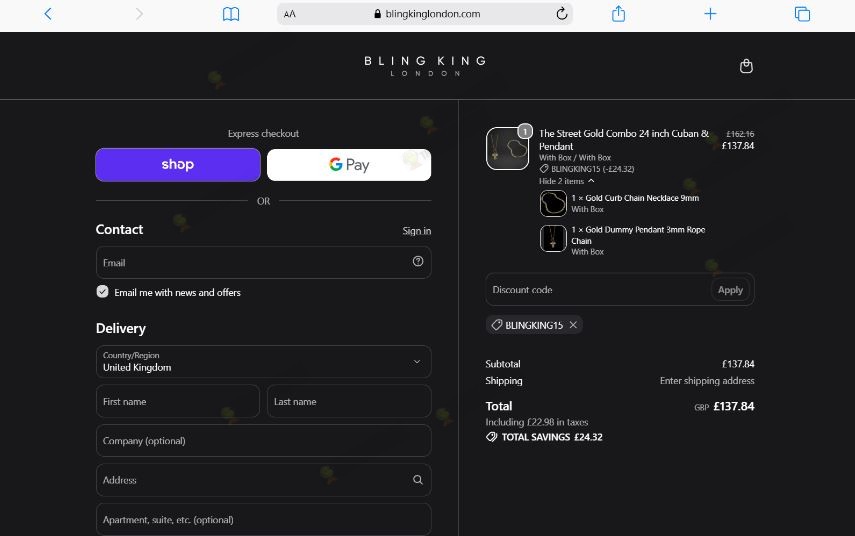The width and height of the screenshot is (855, 536).
Task: Click the Total Savings tag icon
Action: (x=491, y=437)
